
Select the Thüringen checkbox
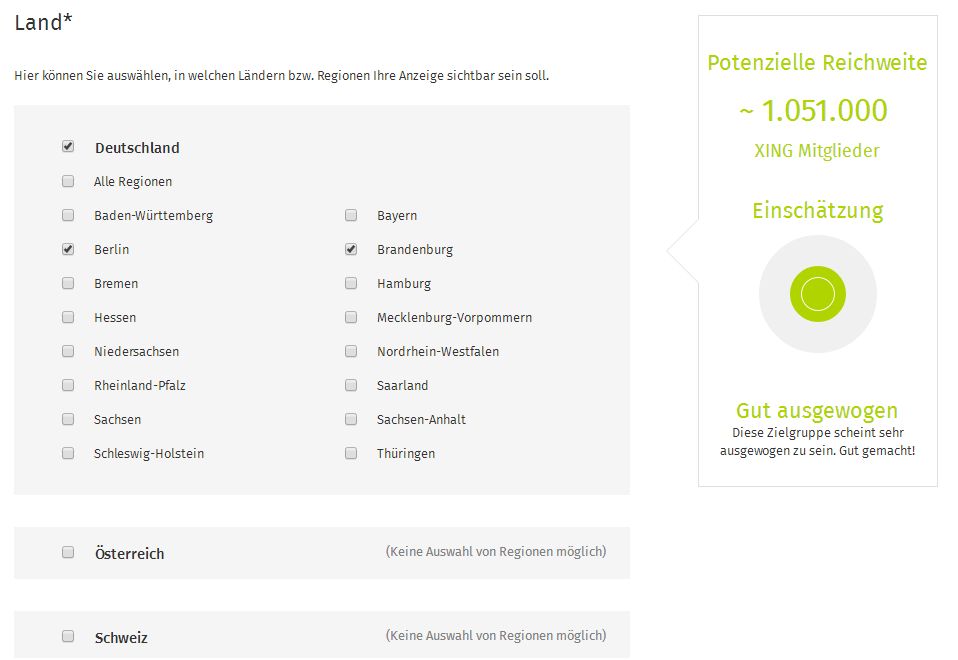pos(351,453)
